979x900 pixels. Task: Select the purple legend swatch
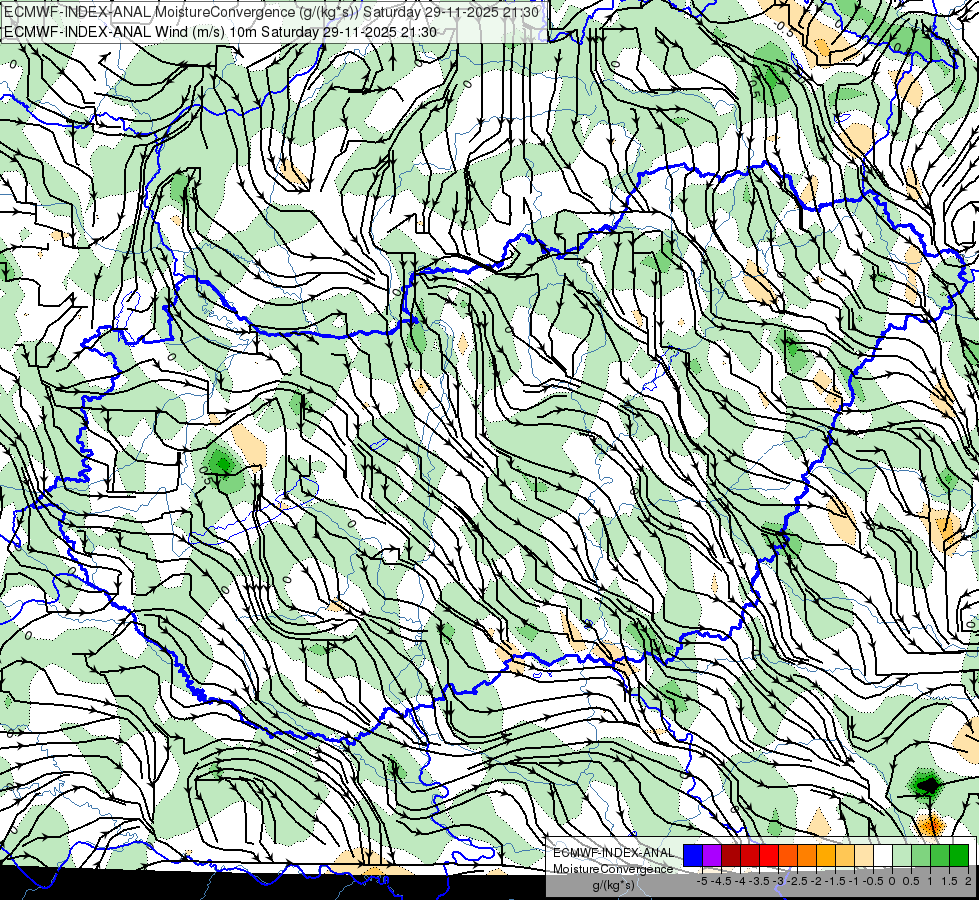point(712,855)
